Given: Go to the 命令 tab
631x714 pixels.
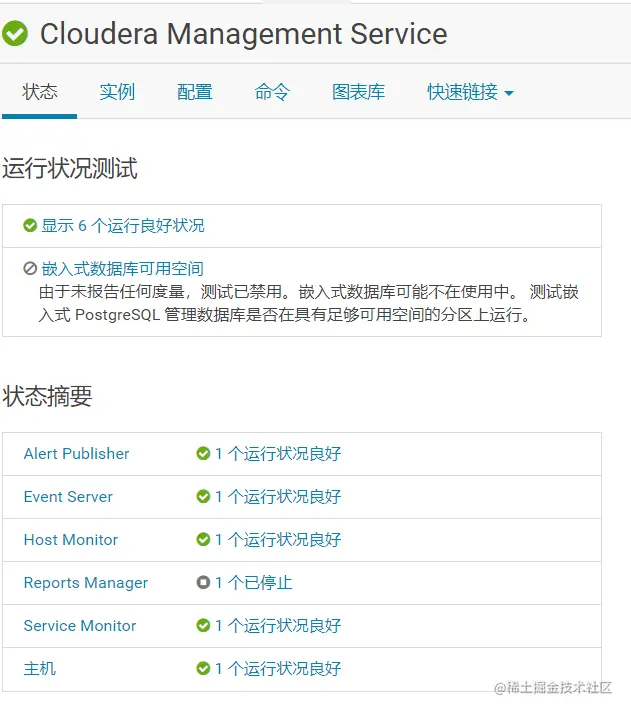Looking at the screenshot, I should [272, 92].
